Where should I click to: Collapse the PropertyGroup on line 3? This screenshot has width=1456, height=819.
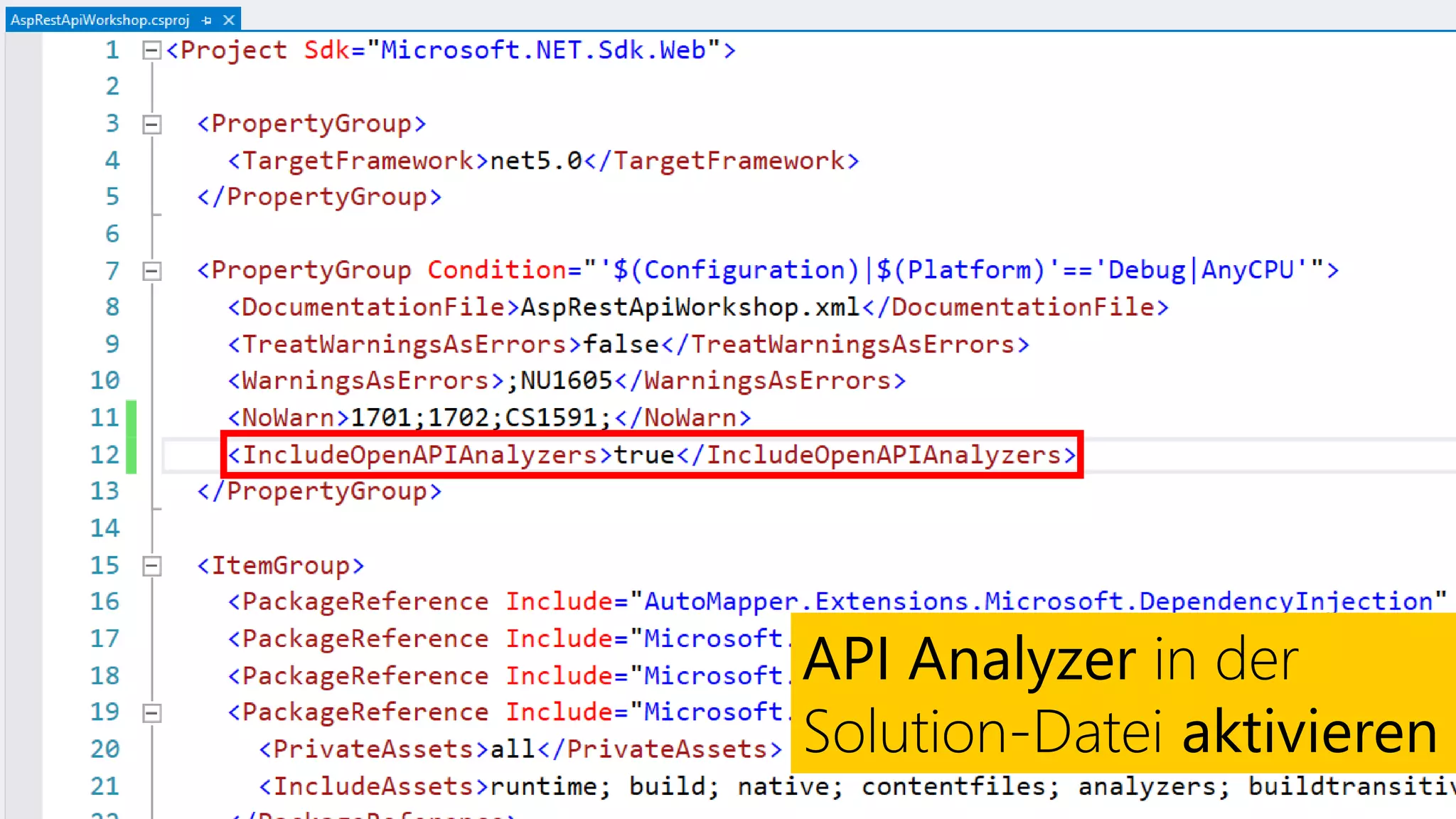pos(151,124)
